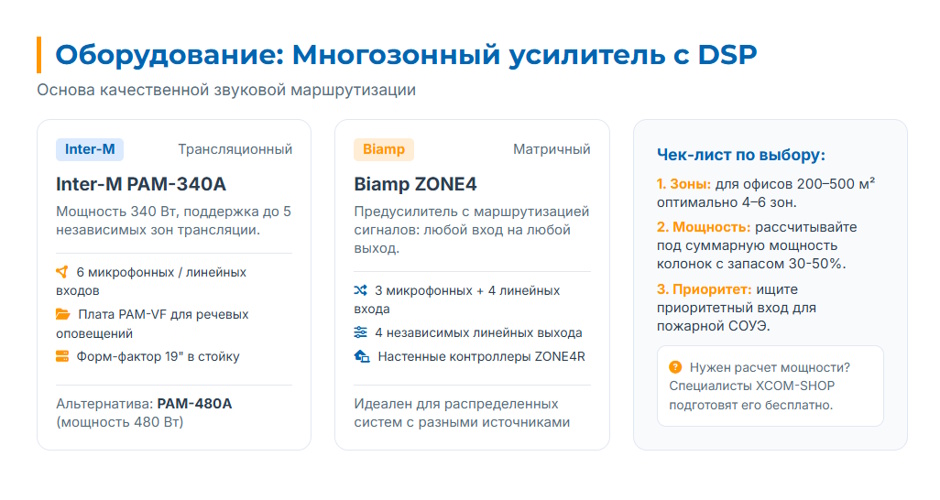Click the Матричный type label
Screen dimensions: 940x500
552,149
